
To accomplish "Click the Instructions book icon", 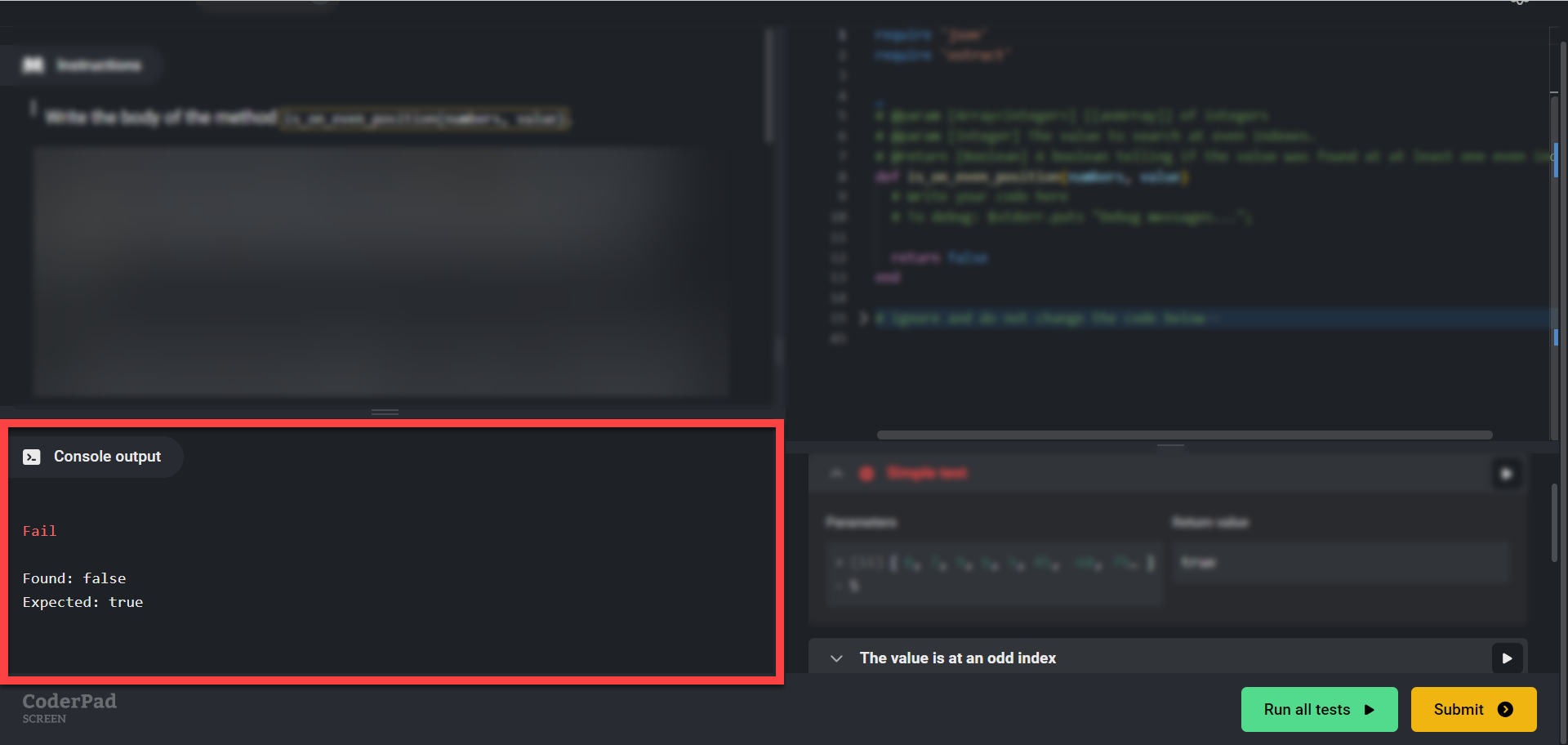I will click(x=33, y=65).
